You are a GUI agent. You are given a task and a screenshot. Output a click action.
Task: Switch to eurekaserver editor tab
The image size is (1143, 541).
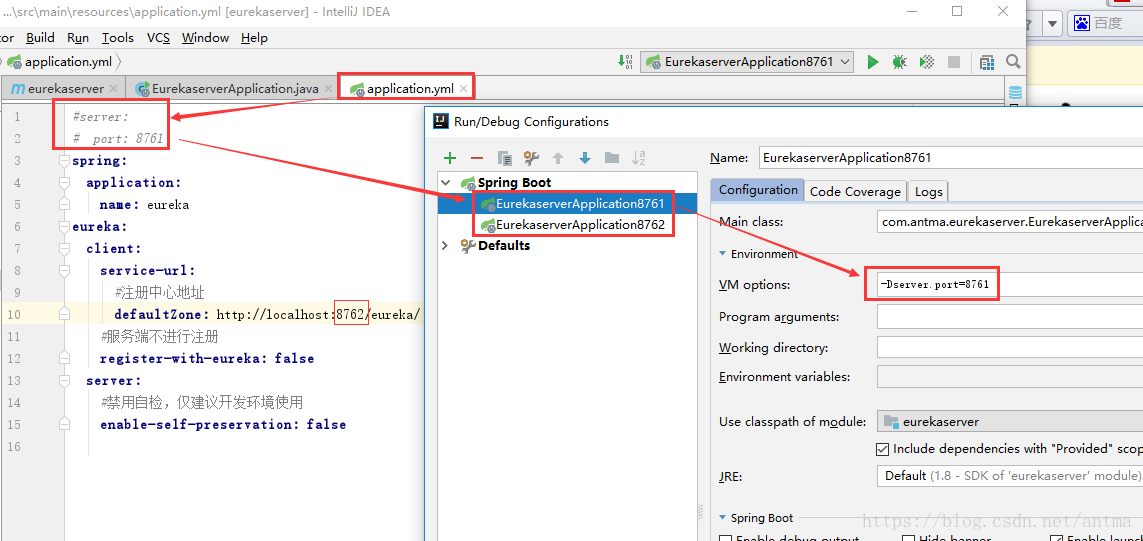coord(63,88)
